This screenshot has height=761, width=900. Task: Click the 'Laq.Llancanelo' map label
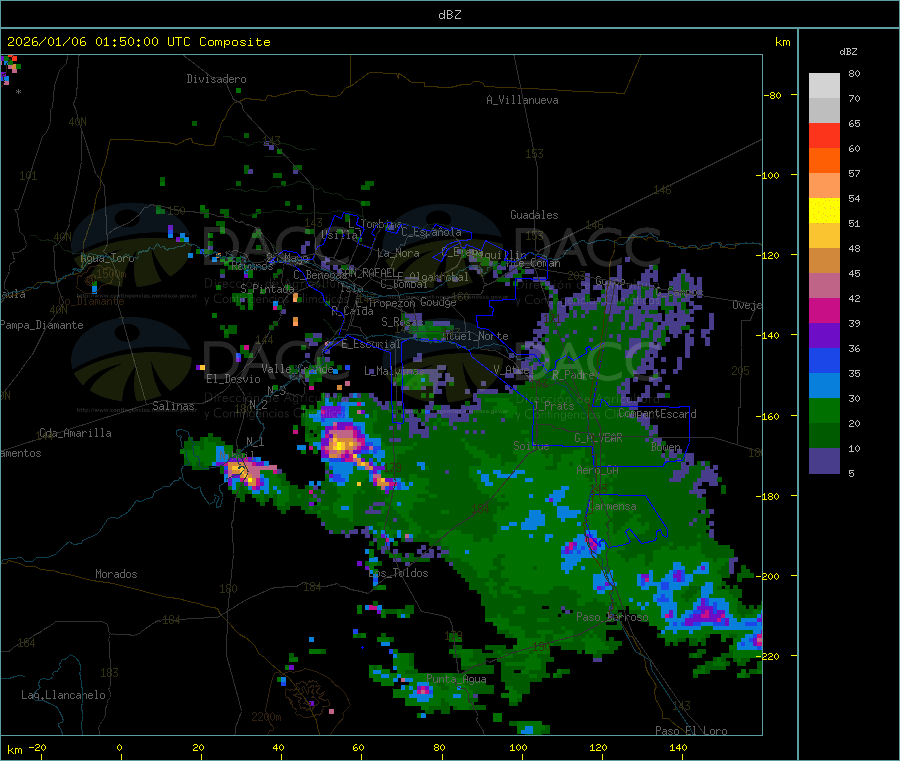[x=63, y=695]
